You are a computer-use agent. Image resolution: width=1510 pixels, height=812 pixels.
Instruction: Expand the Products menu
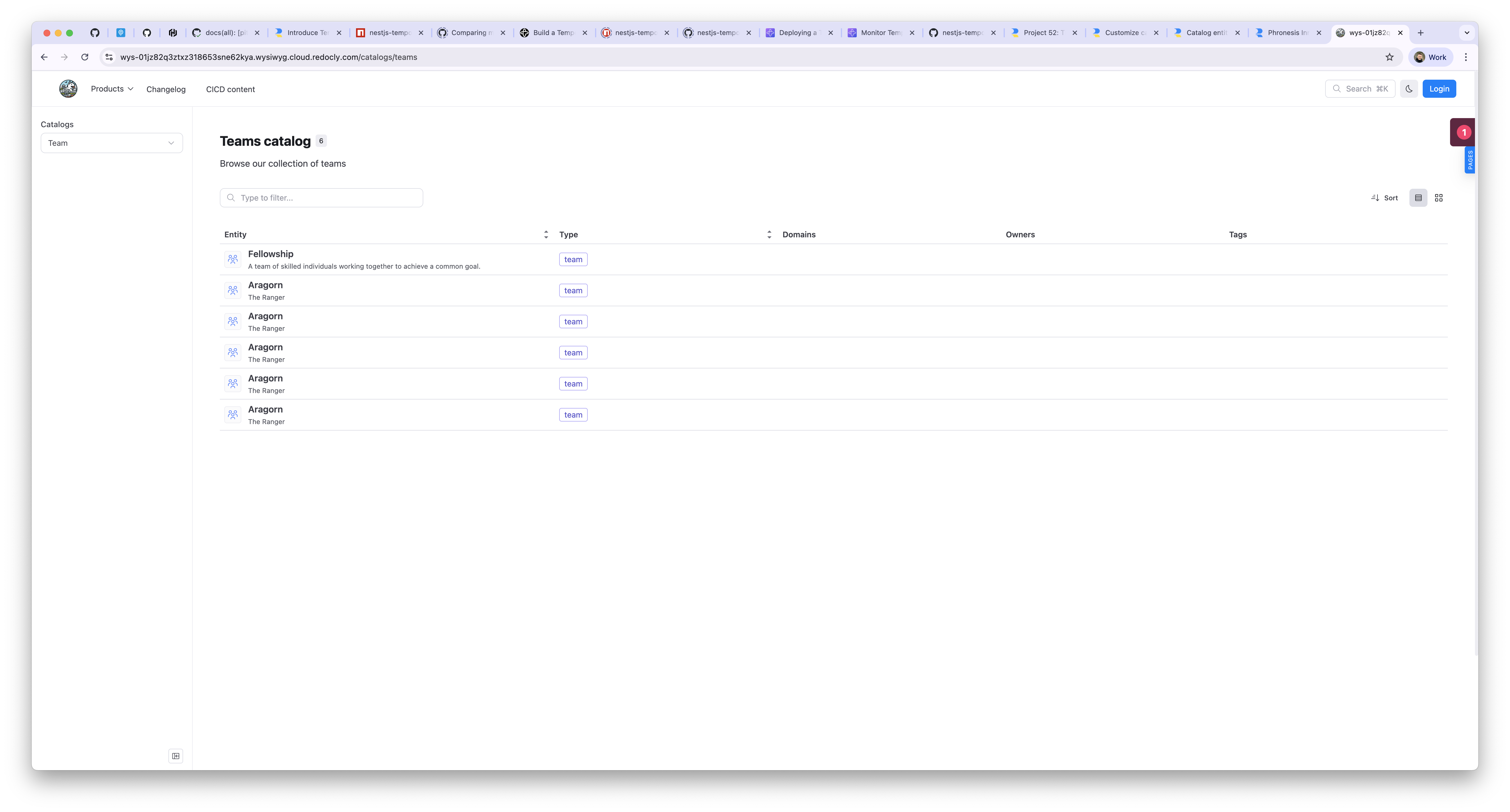[x=112, y=88]
